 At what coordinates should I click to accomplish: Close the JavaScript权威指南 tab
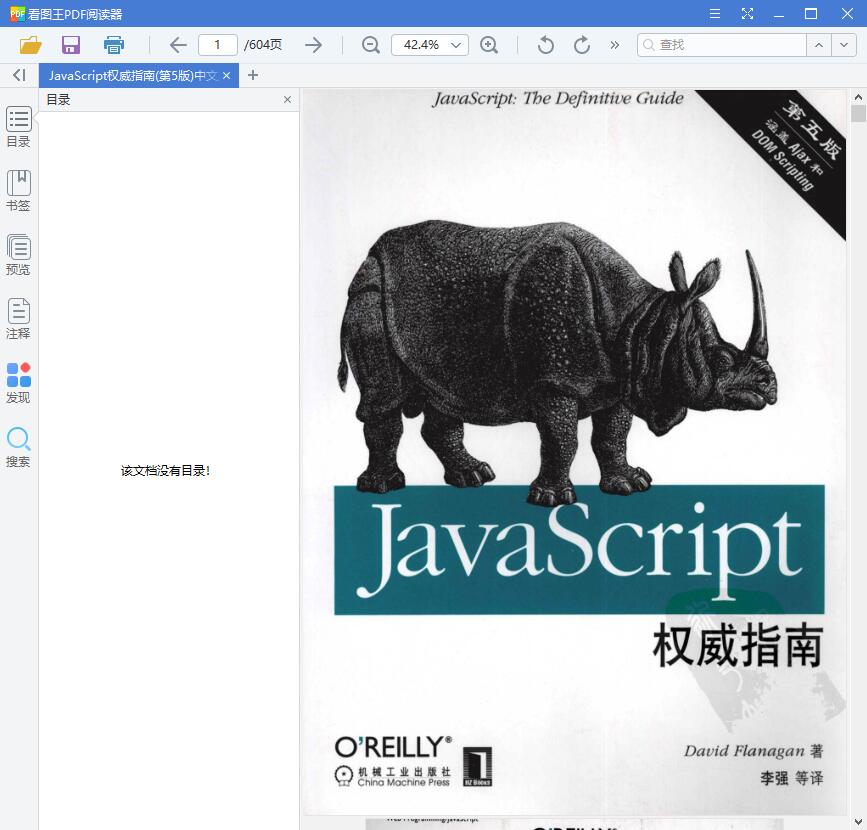(x=227, y=76)
